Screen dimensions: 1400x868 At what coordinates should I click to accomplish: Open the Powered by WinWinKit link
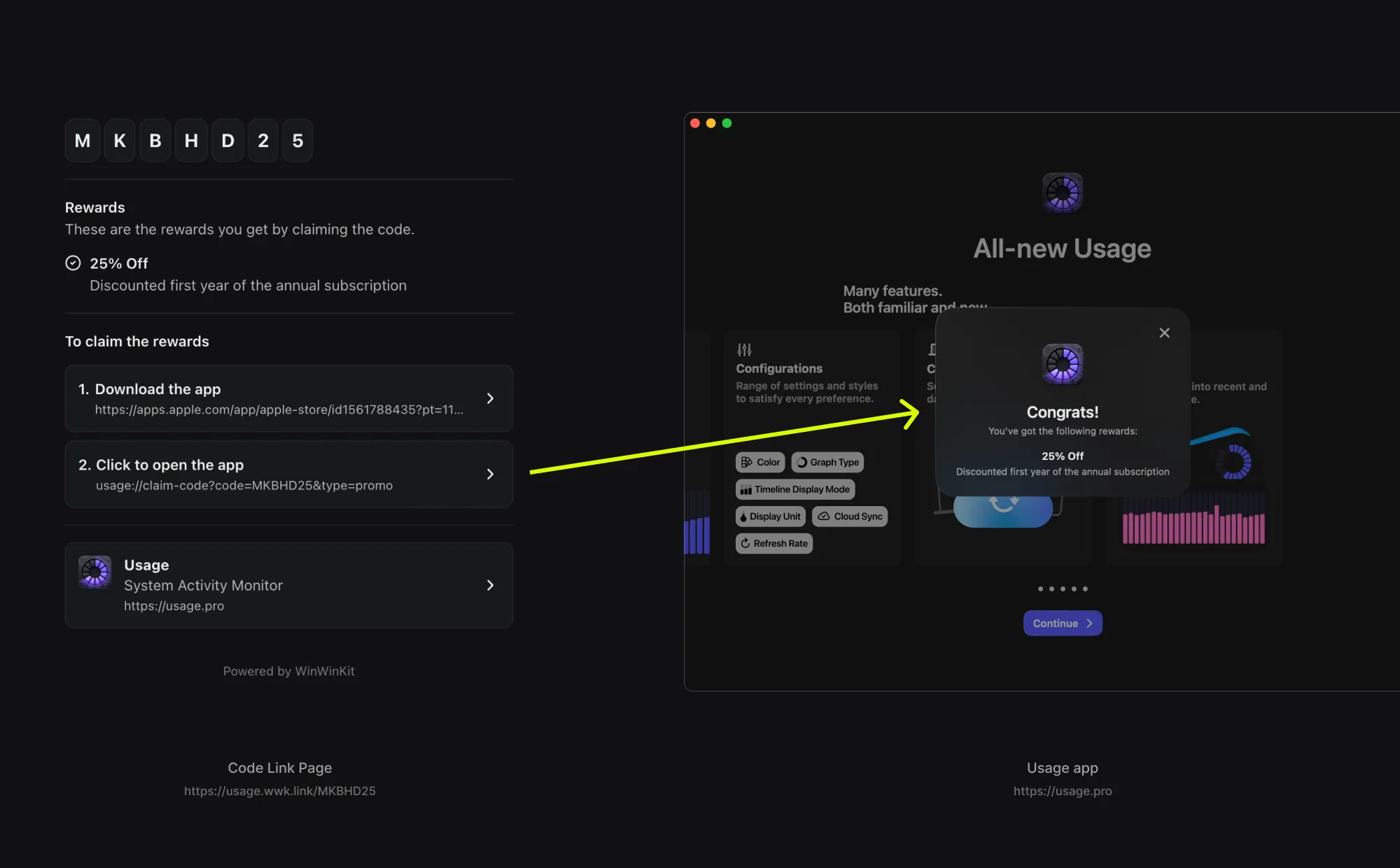288,671
